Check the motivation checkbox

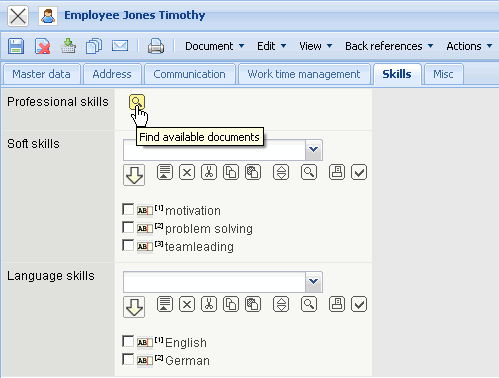128,209
